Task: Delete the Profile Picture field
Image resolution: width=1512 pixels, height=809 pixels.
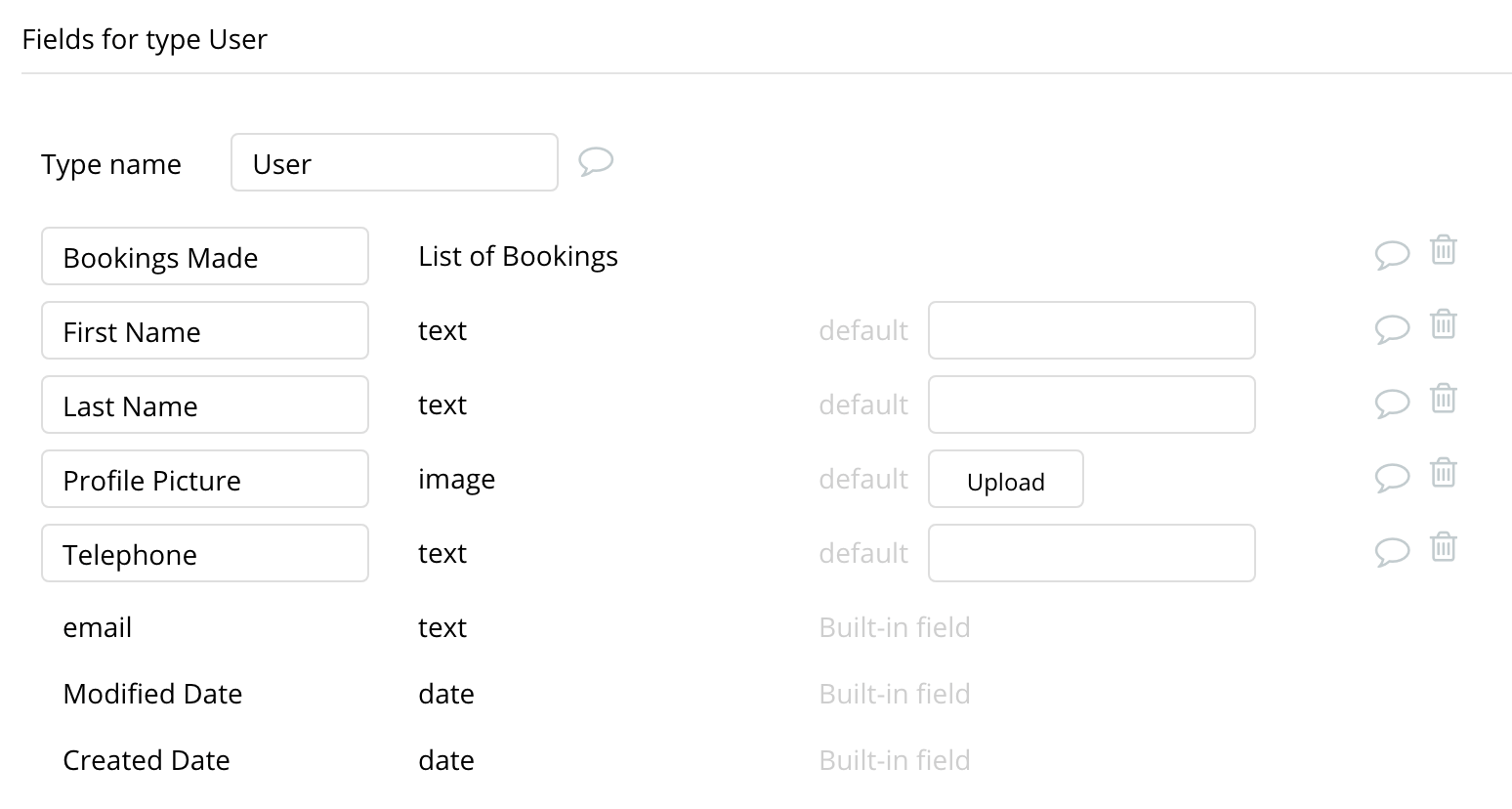Action: (1445, 473)
